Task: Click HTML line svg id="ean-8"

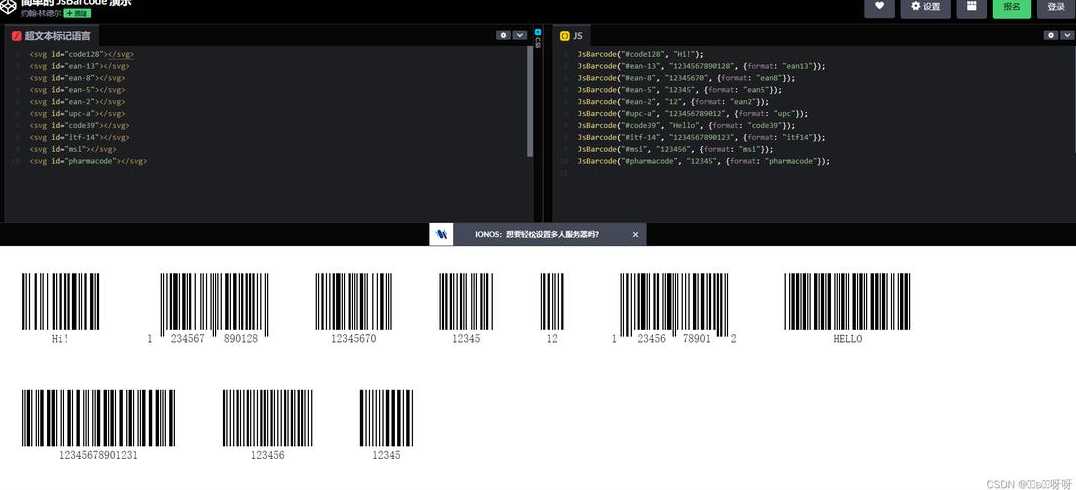Action: [77, 78]
